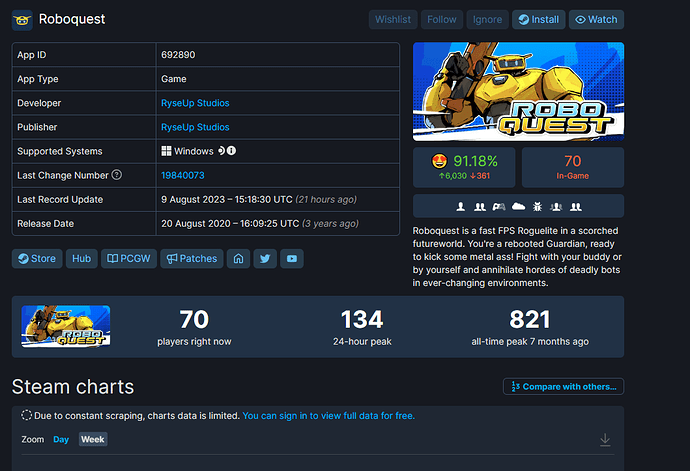Screen dimensions: 690x471
Task: Click the help icon beside Last Change Number
Action: coord(117,175)
